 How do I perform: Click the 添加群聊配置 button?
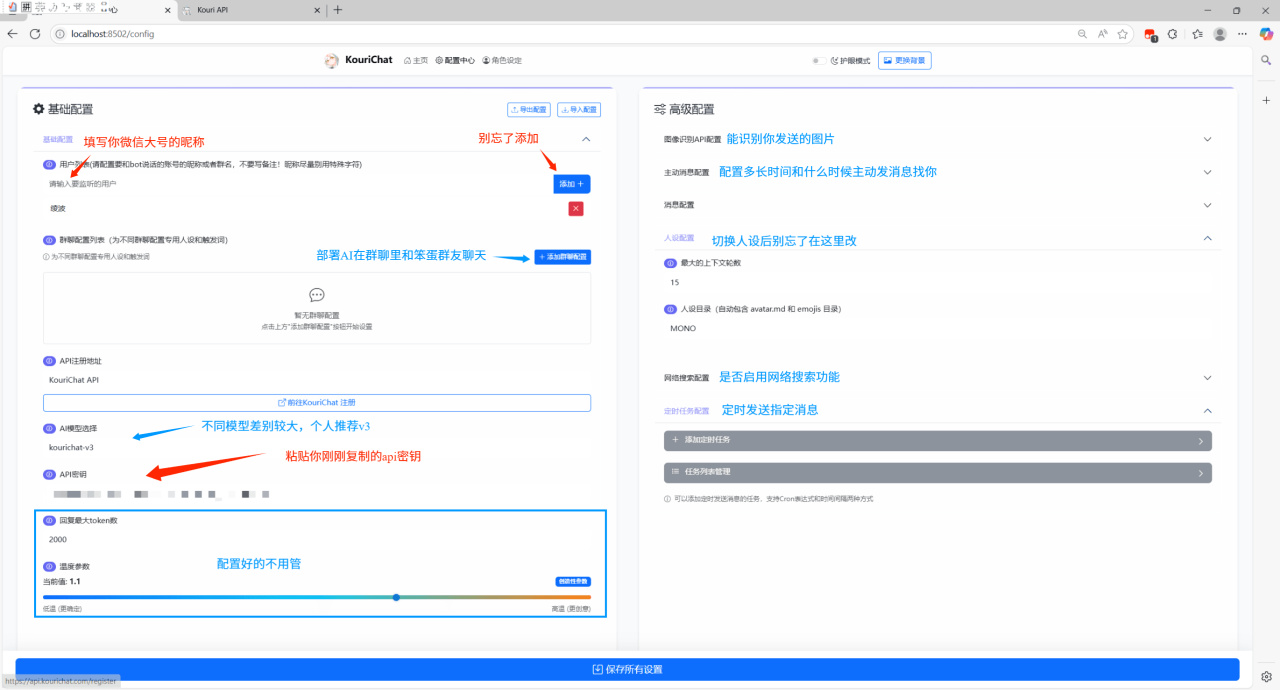[x=563, y=257]
